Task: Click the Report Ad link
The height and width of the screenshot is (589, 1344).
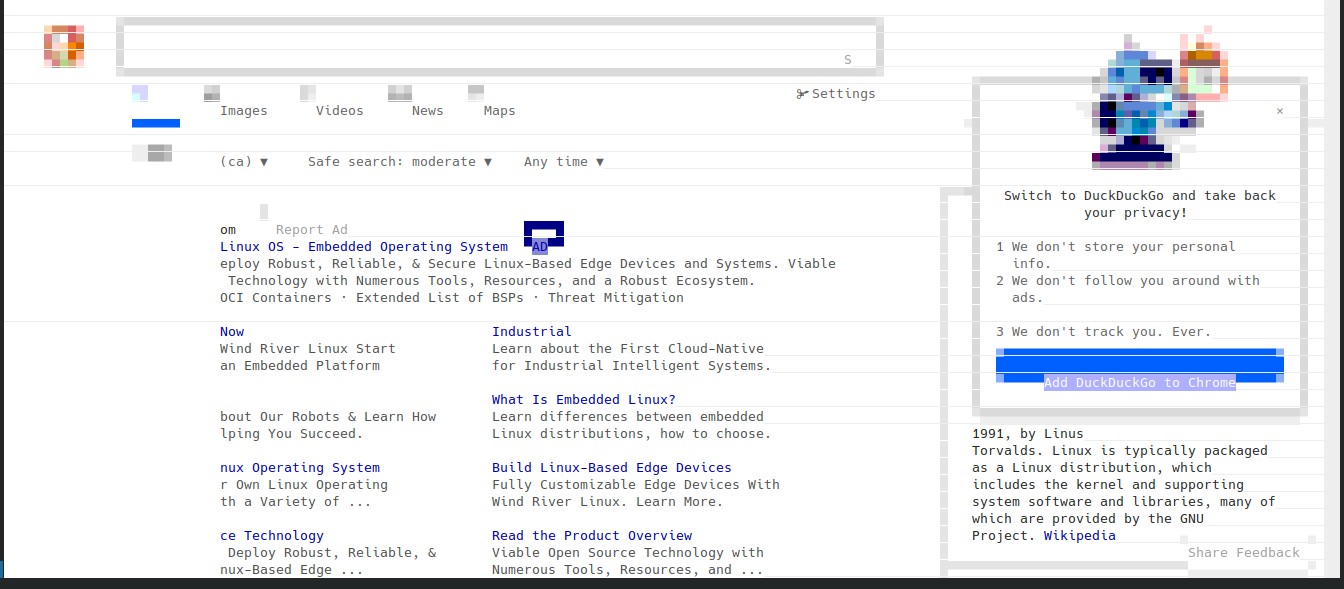Action: (x=311, y=230)
